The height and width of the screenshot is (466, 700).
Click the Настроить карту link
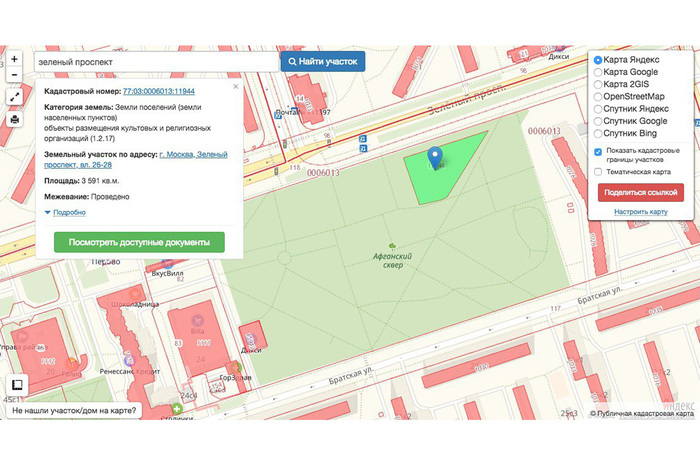coord(641,212)
